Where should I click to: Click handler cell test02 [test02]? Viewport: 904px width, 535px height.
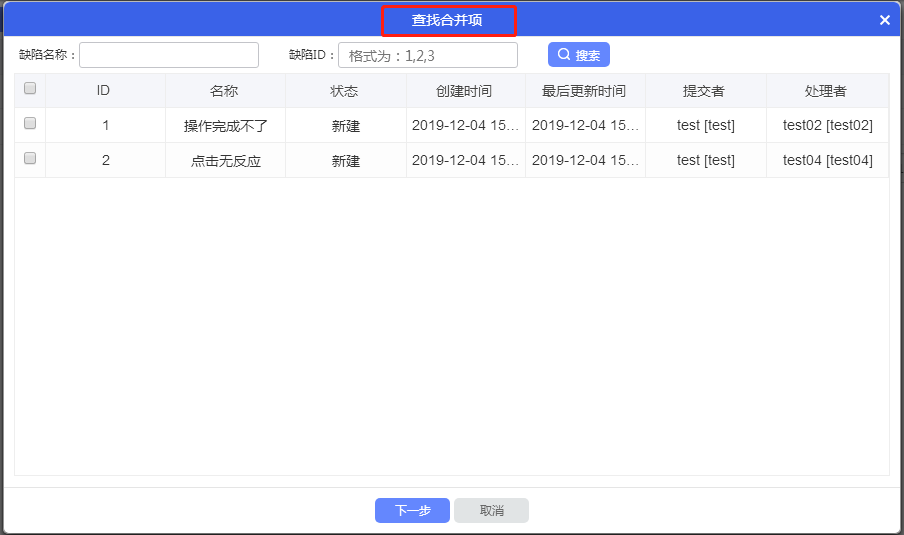(827, 126)
